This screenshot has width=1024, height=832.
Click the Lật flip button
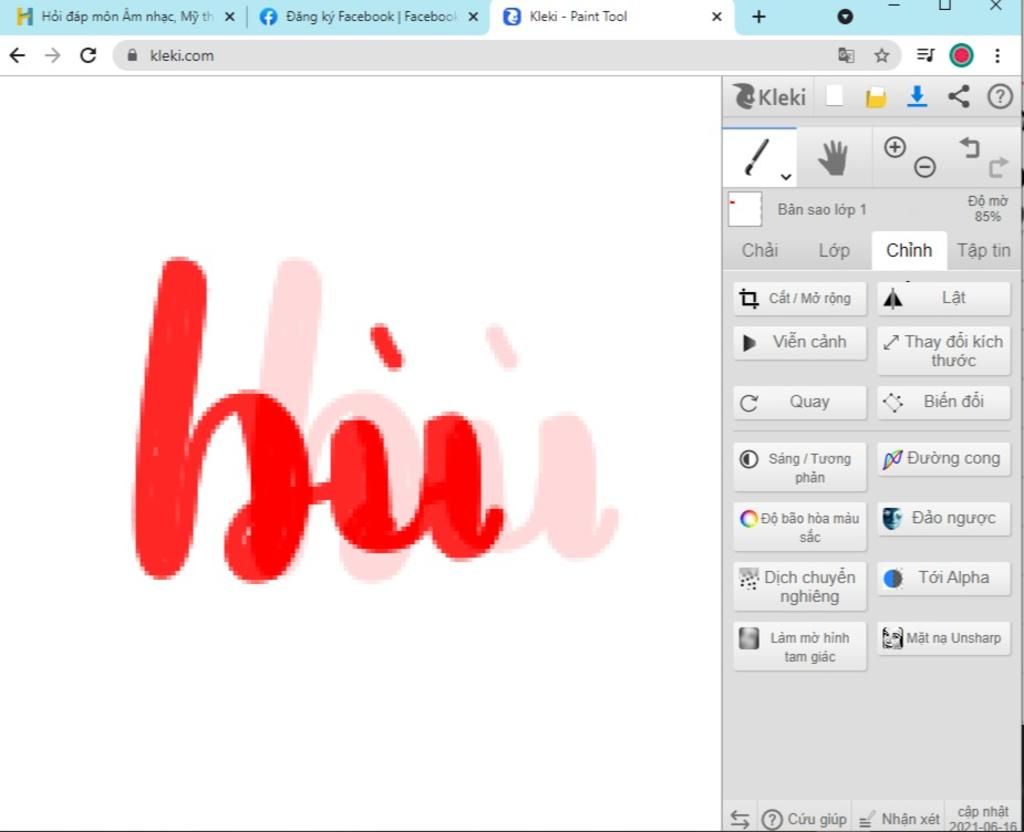coord(944,298)
